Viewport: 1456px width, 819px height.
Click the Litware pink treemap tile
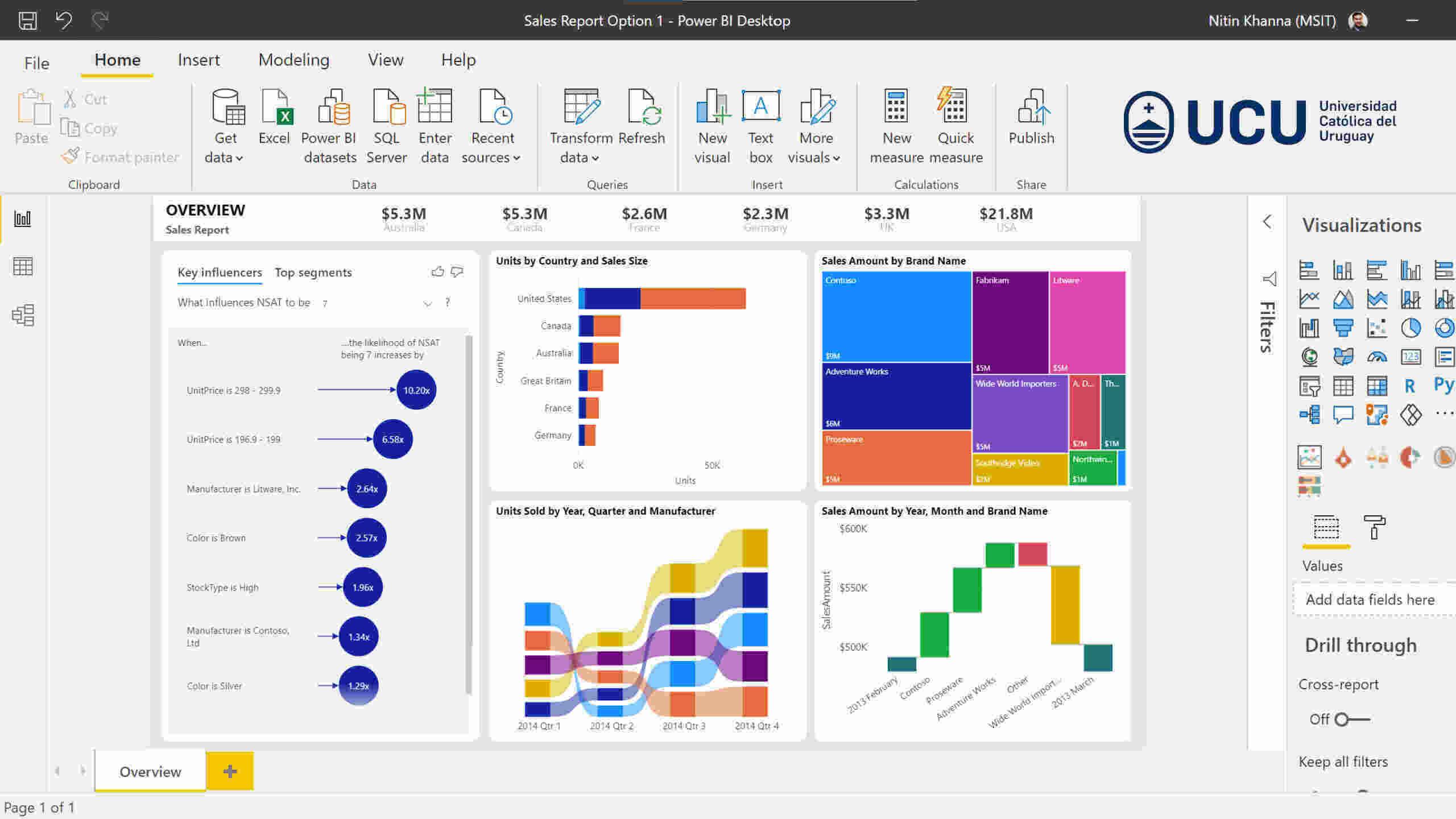1087,322
